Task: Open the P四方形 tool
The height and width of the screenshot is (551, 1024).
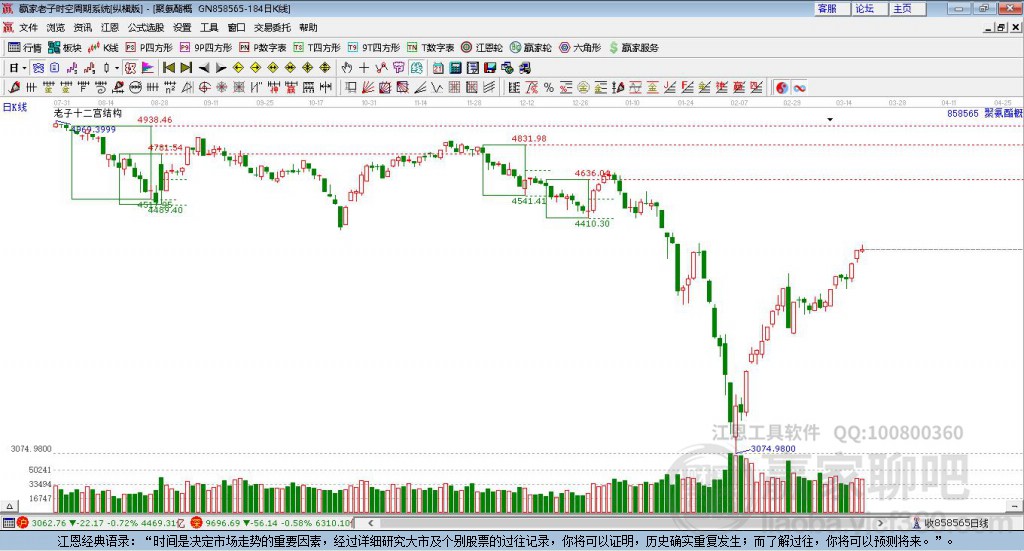Action: tap(149, 48)
